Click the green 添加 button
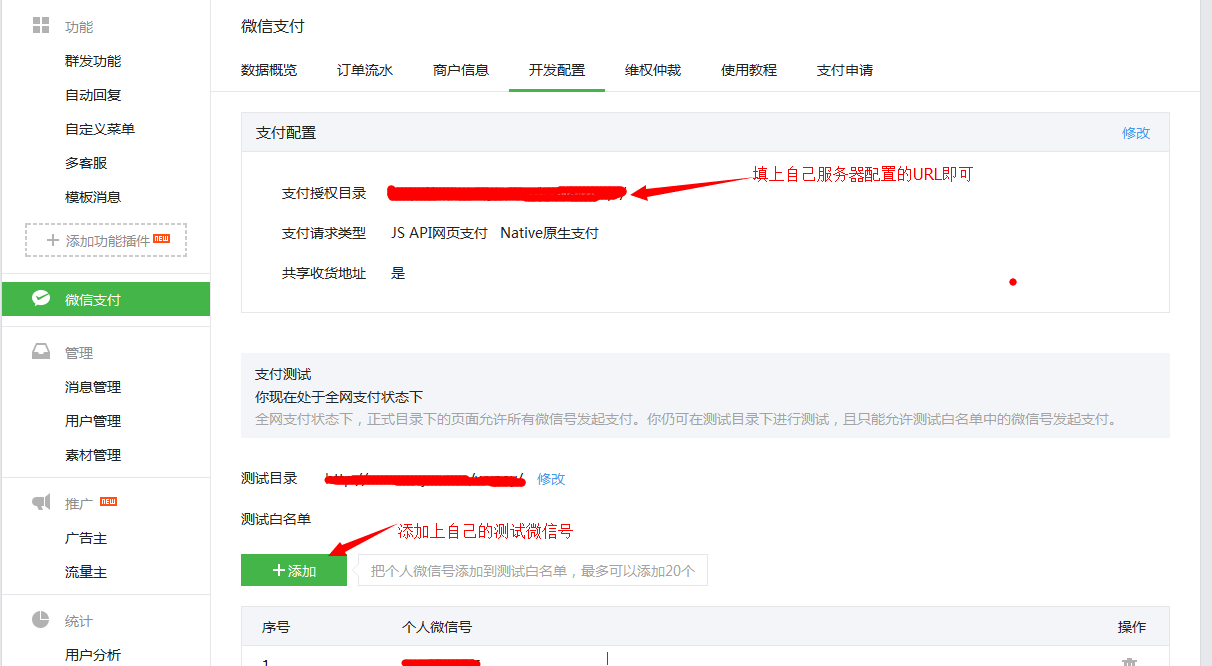The height and width of the screenshot is (666, 1212). 294,570
